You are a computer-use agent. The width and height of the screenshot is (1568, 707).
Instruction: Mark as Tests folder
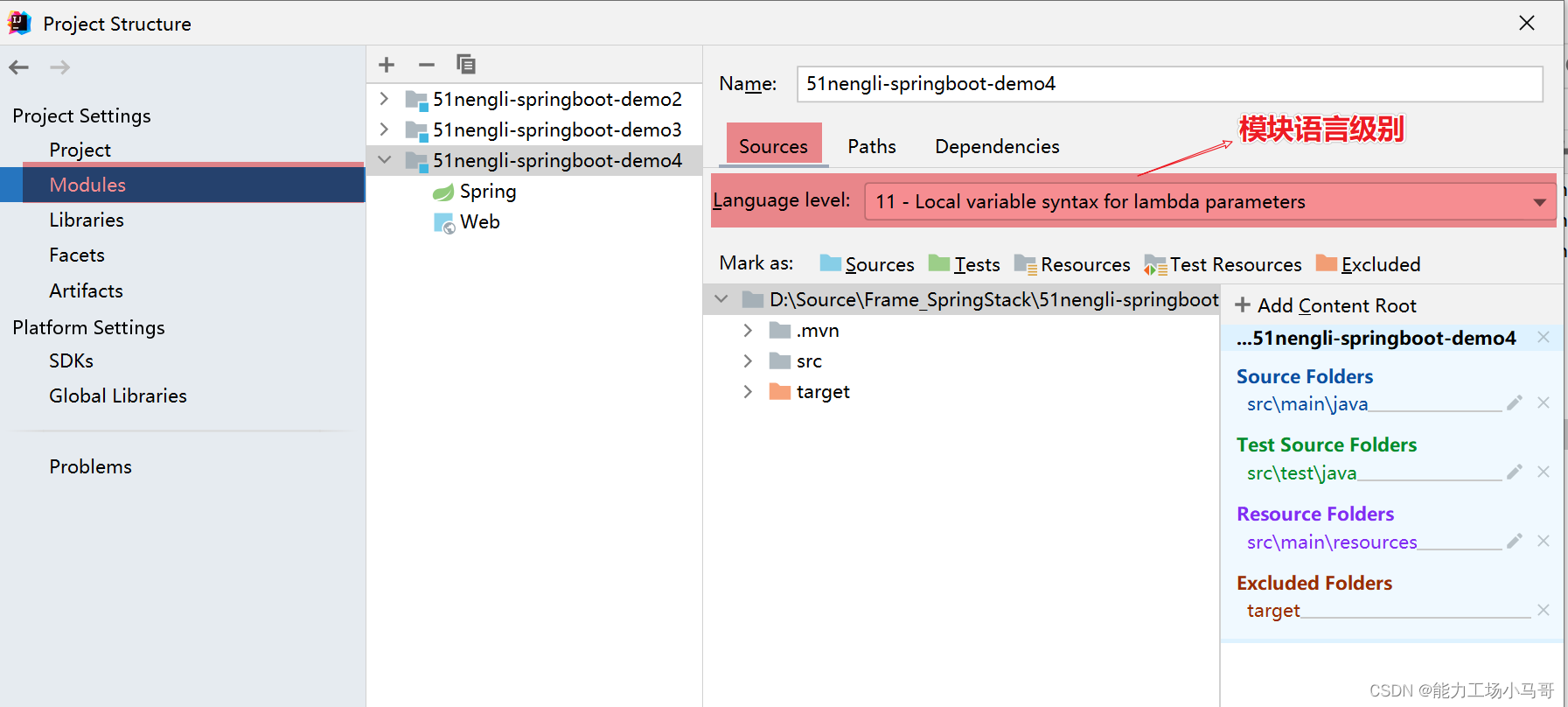tap(964, 264)
